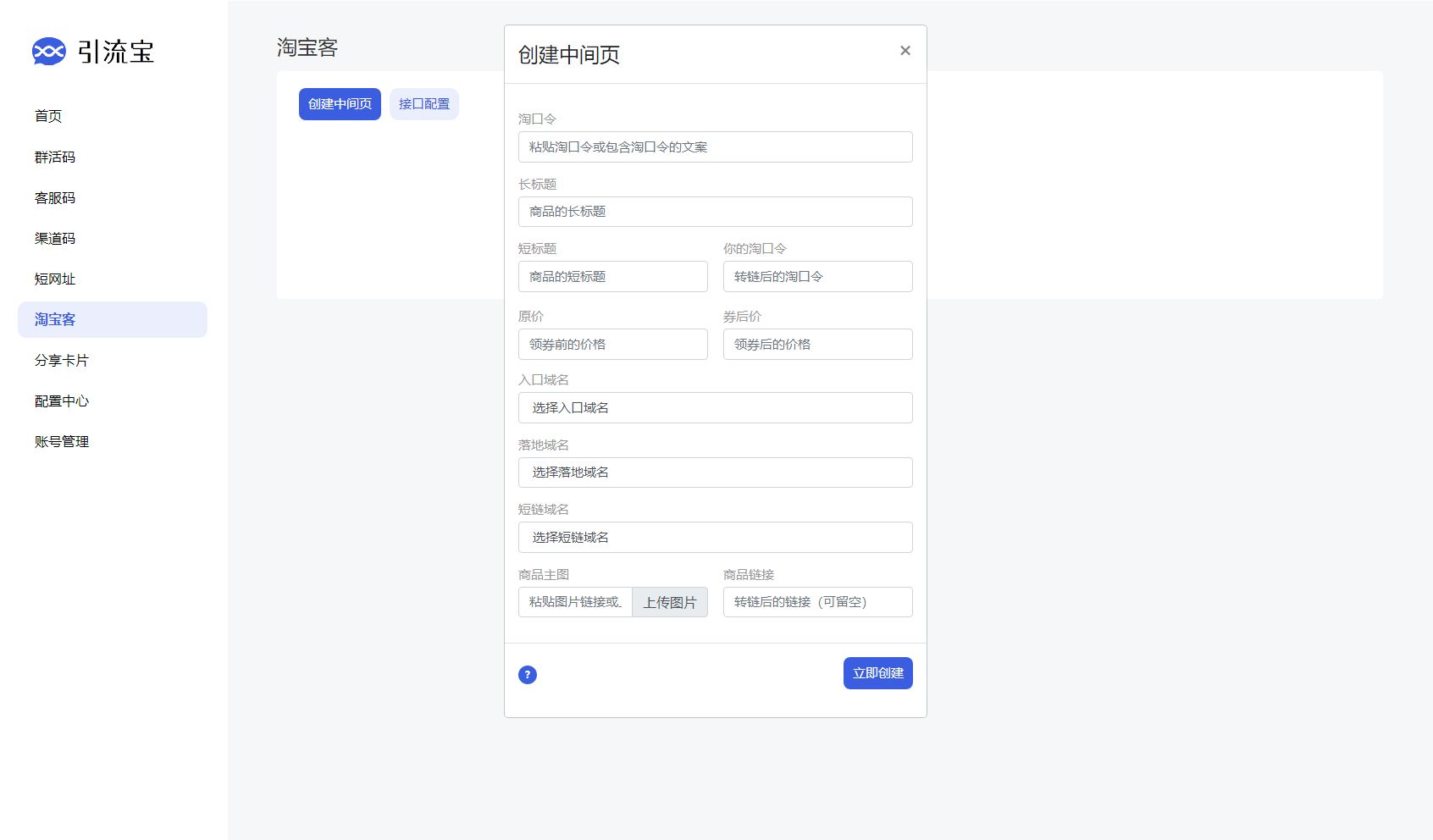
Task: Open the 选择落地域名 dropdown
Action: pyautogui.click(x=715, y=472)
